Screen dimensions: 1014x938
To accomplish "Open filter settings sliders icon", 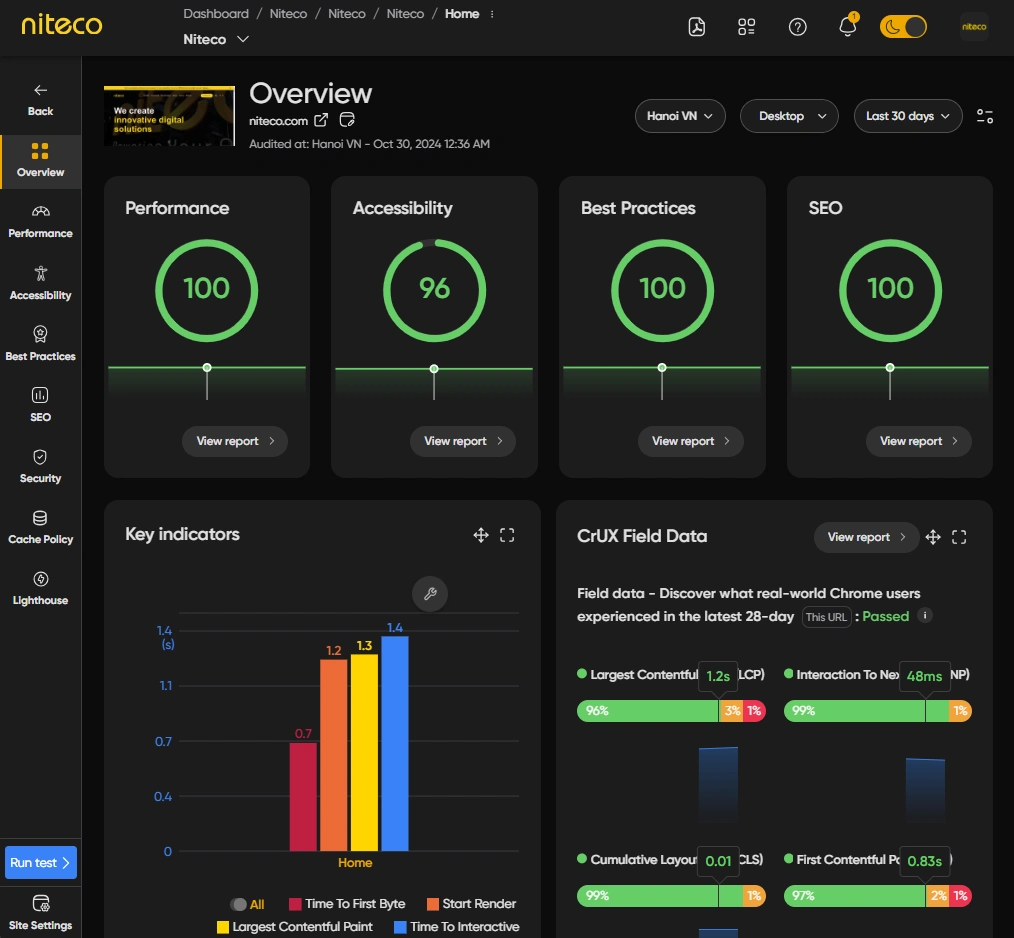I will point(985,116).
